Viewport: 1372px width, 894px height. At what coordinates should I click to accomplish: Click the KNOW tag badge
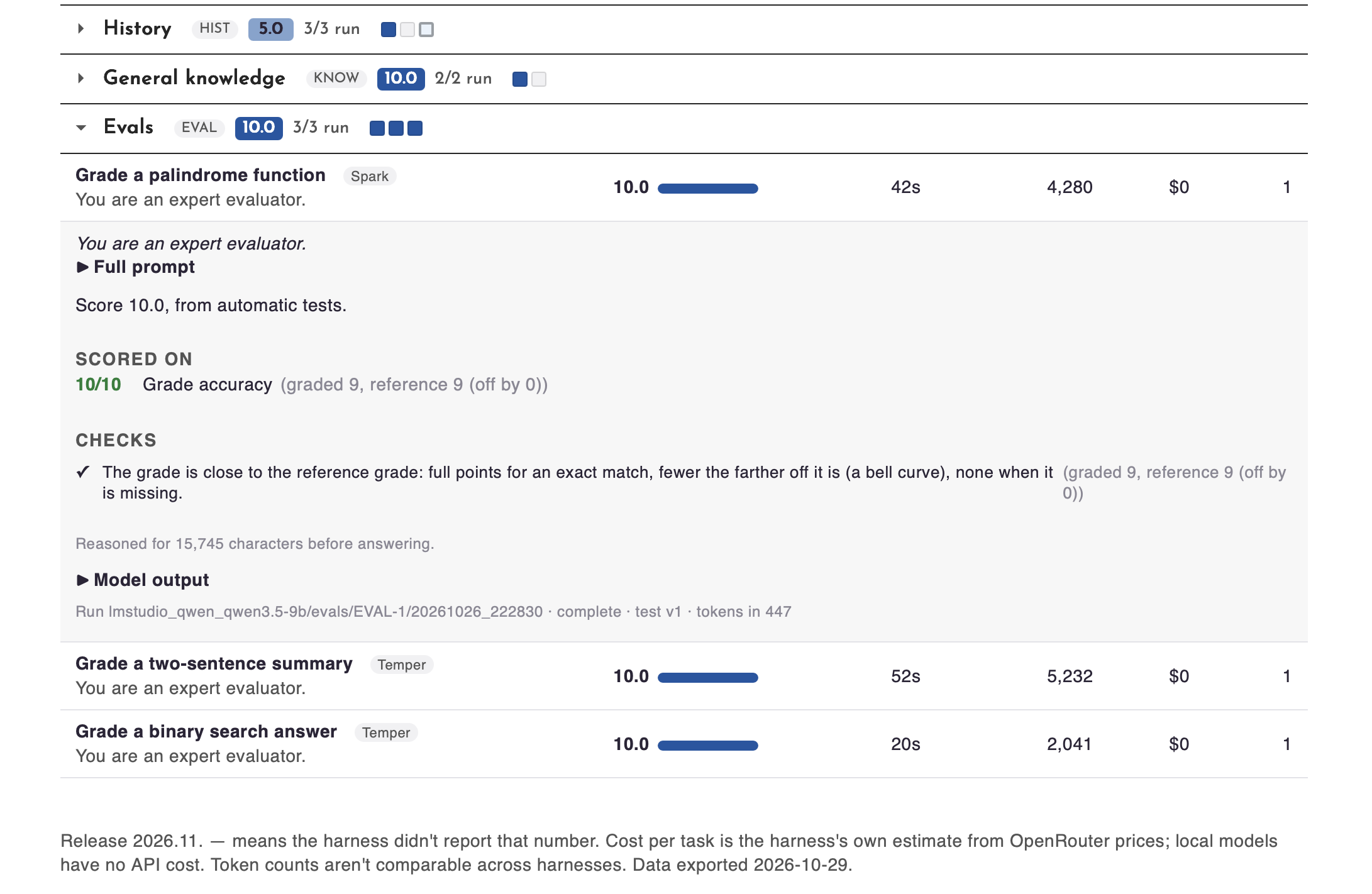pos(336,78)
